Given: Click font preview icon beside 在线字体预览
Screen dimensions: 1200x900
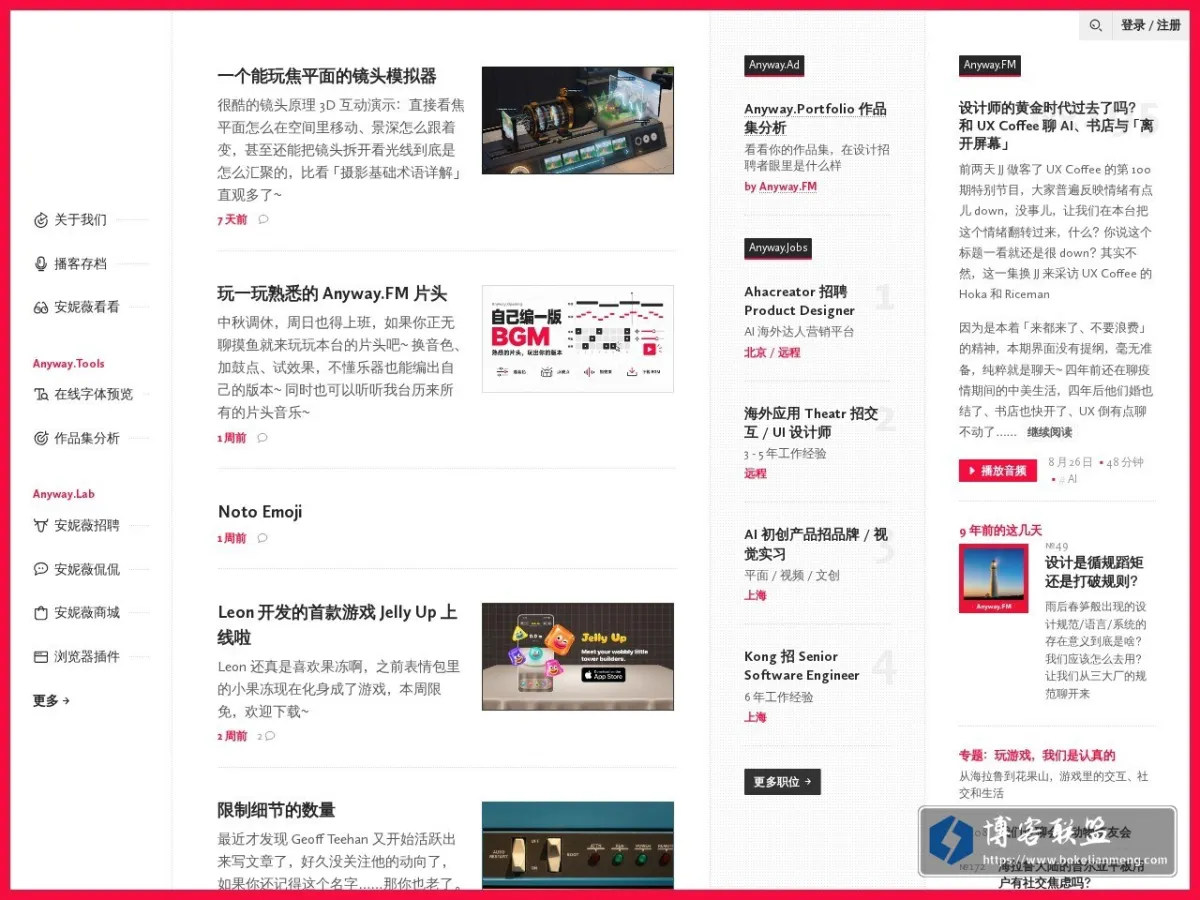Looking at the screenshot, I should (41, 395).
